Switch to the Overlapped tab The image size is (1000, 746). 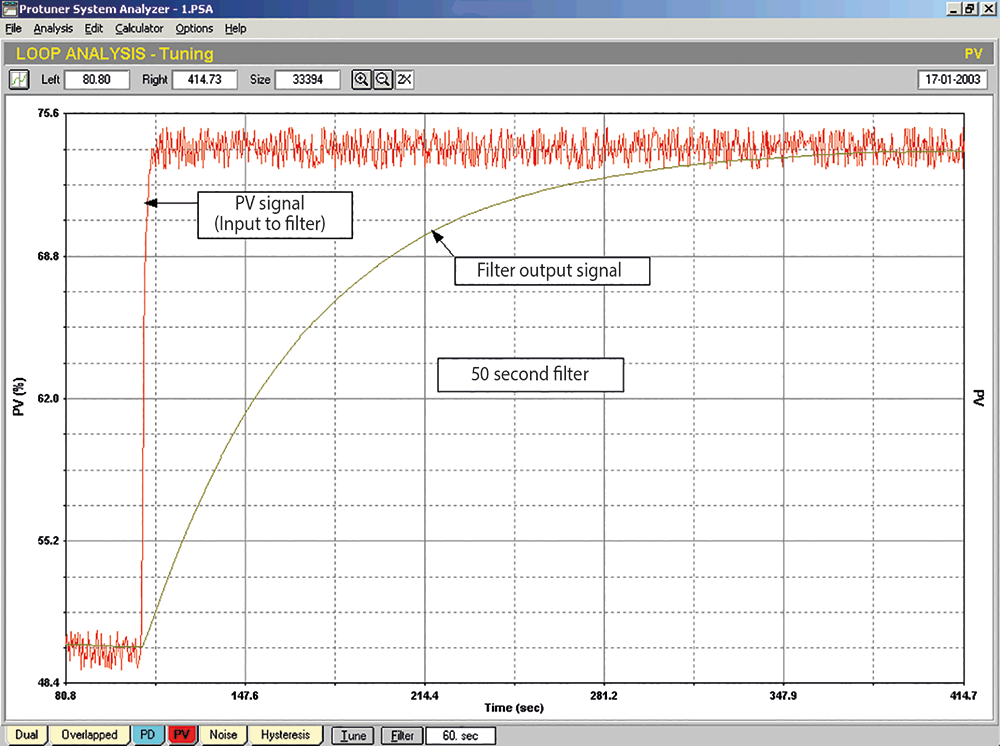[89, 735]
